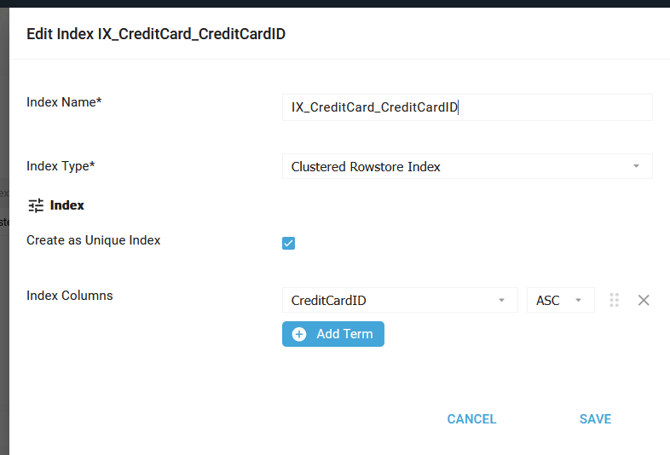Click the Create as Unique Index label

point(93,240)
